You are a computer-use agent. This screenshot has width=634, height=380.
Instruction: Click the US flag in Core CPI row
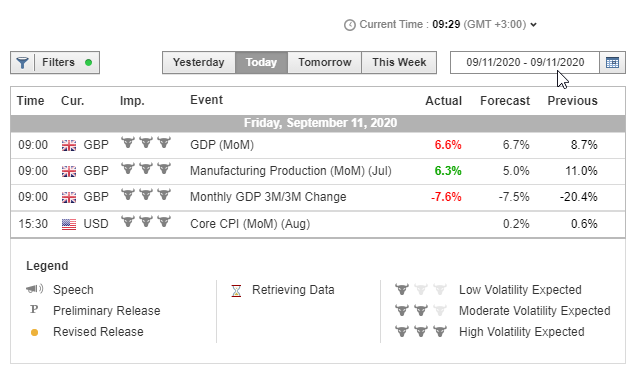[x=69, y=224]
